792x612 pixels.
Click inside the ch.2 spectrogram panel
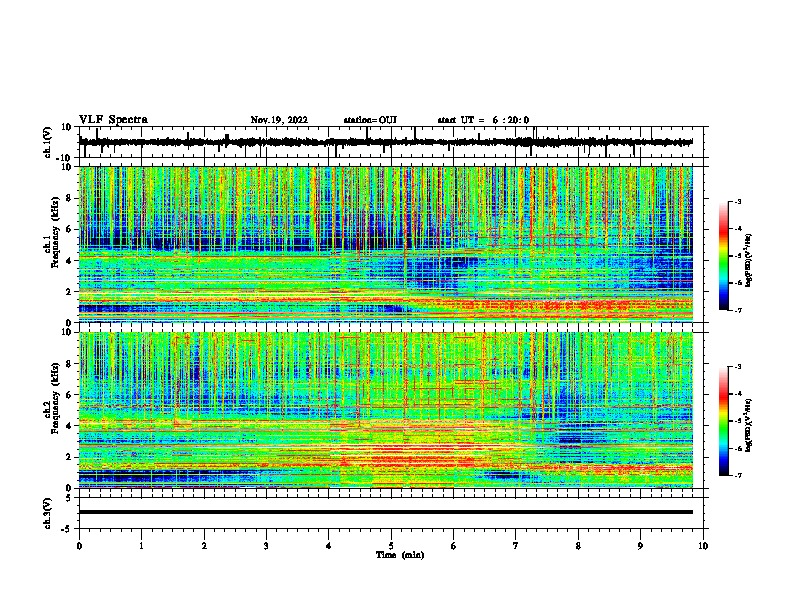point(386,410)
